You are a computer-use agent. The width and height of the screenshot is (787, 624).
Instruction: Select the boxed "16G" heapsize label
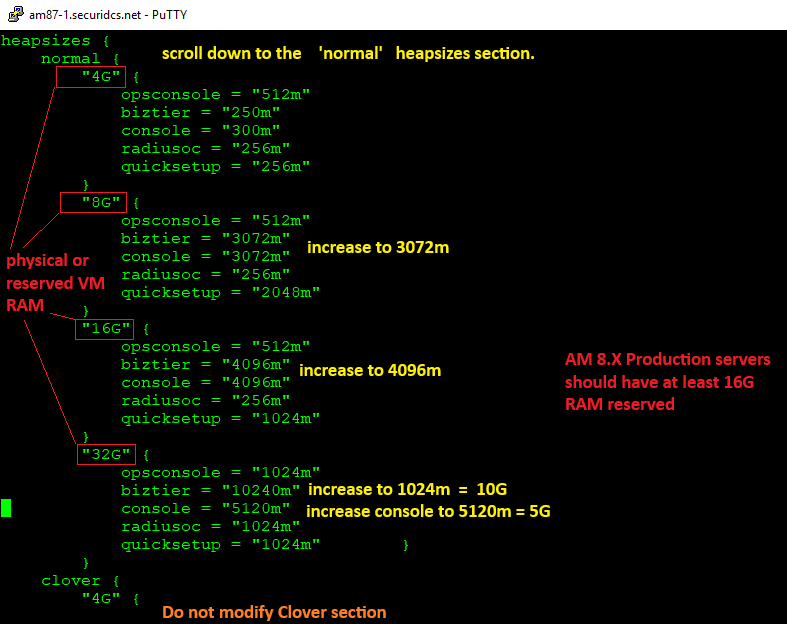pos(105,328)
